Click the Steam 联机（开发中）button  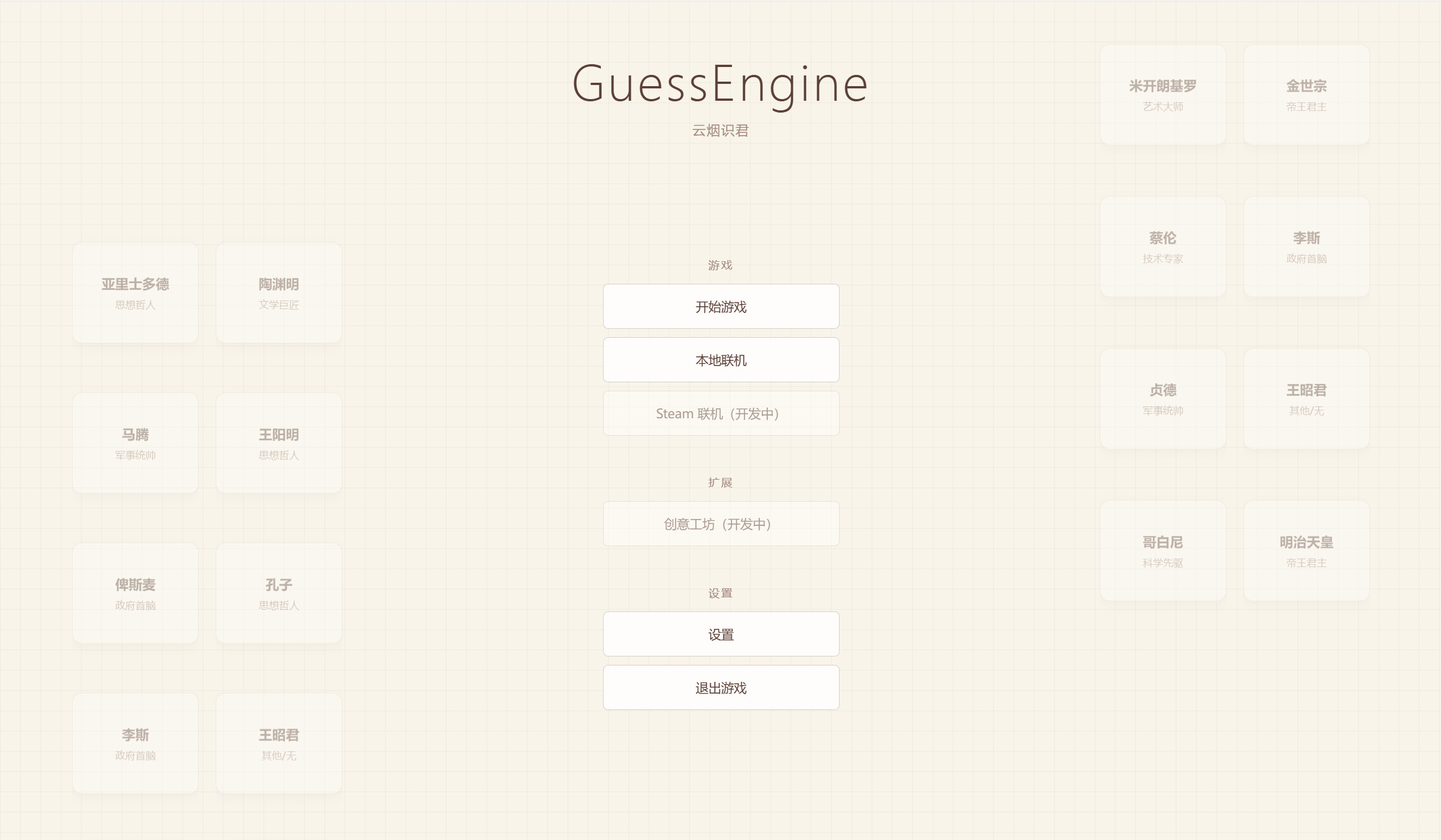coord(721,413)
